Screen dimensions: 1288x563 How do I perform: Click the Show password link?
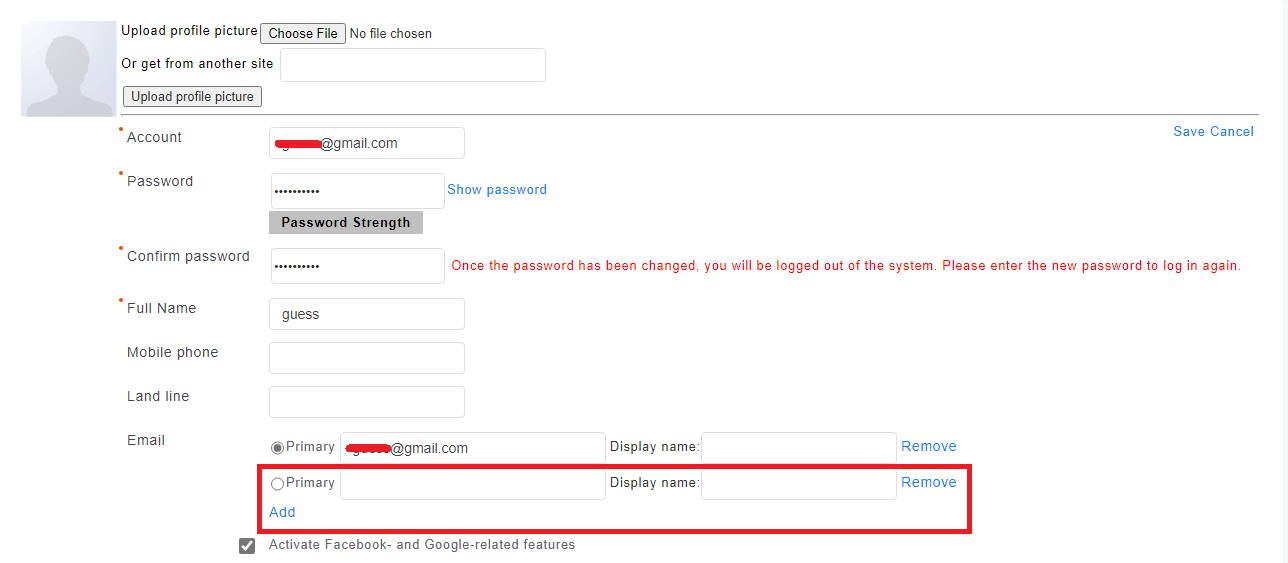click(x=497, y=189)
